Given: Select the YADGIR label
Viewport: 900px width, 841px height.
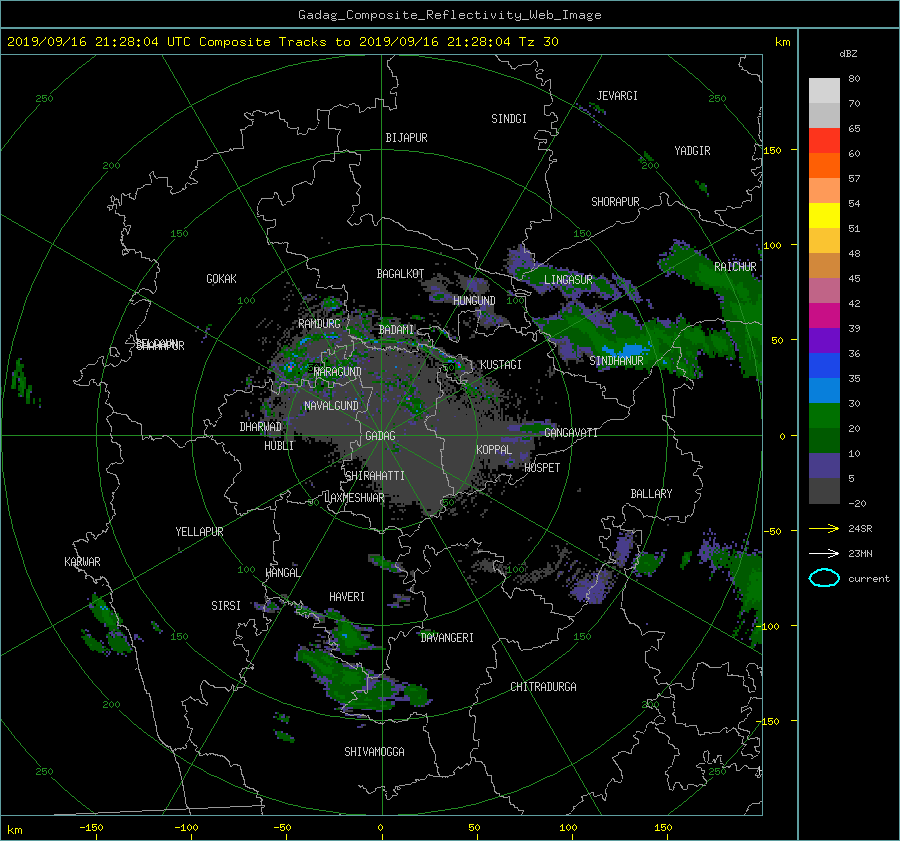Looking at the screenshot, I should click(x=692, y=151).
